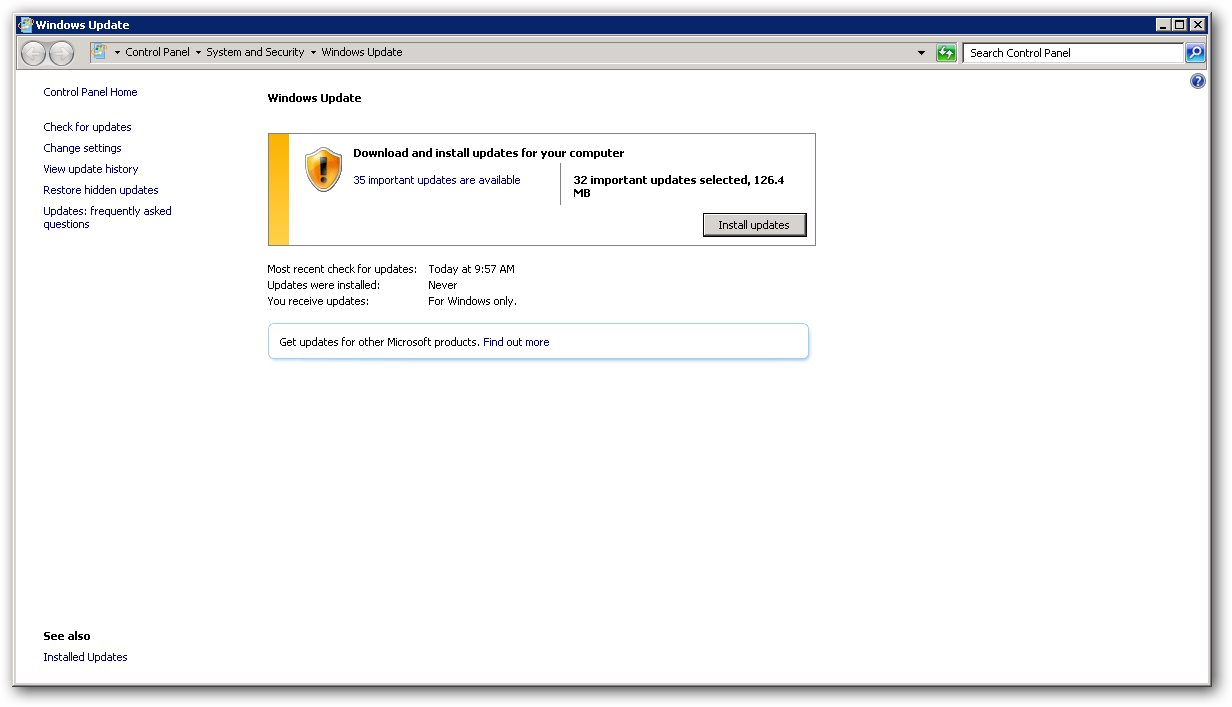The height and width of the screenshot is (707, 1232).
Task: Expand dropdown arrow after System and Security
Action: [x=313, y=53]
